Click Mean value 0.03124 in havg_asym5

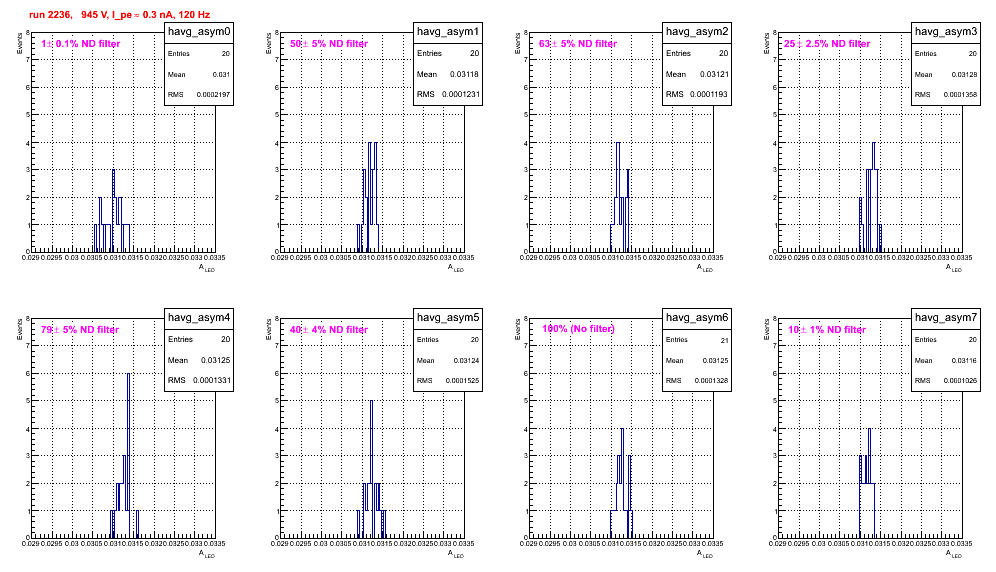click(466, 360)
